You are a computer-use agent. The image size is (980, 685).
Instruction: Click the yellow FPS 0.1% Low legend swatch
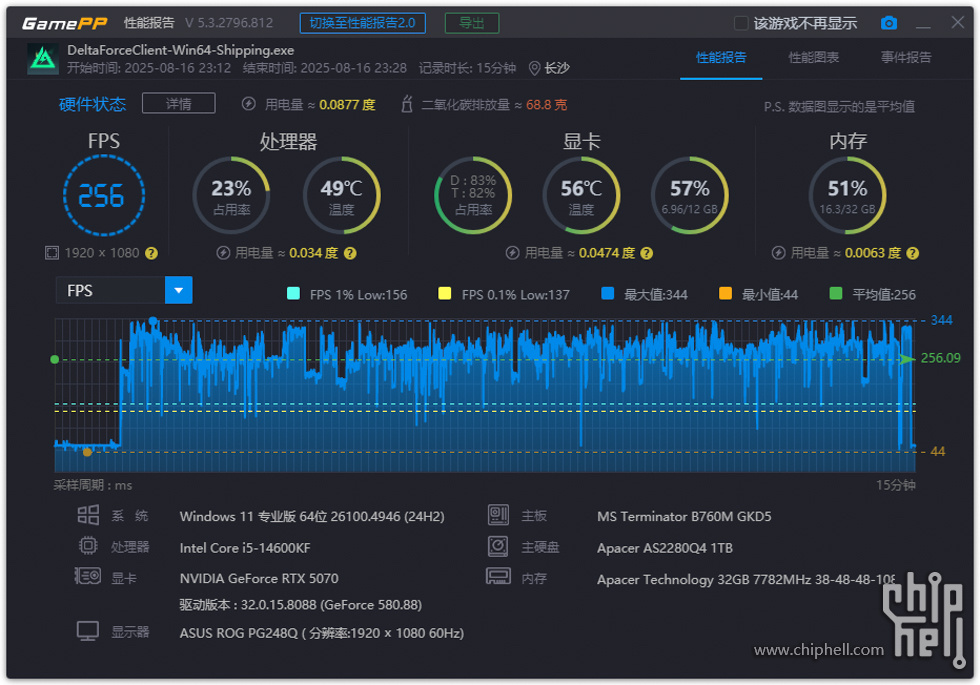coord(445,294)
